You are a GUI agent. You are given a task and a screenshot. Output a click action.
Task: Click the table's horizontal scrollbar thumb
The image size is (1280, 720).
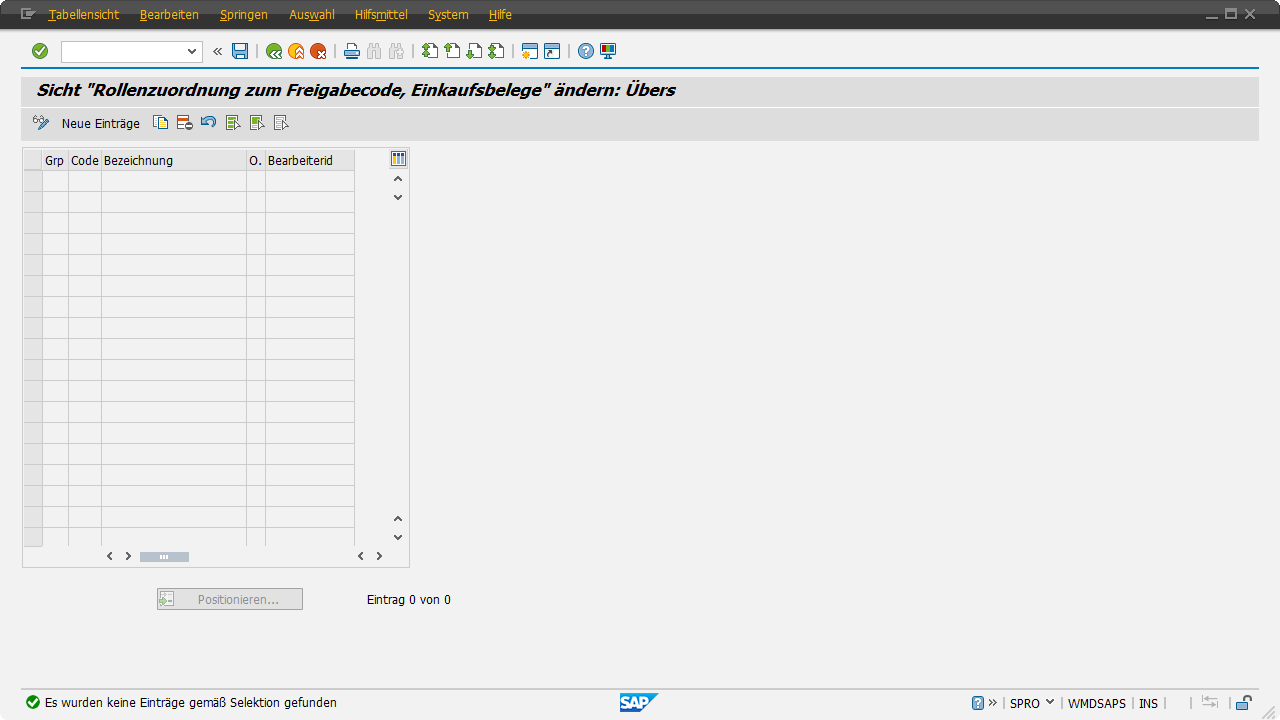pos(164,556)
